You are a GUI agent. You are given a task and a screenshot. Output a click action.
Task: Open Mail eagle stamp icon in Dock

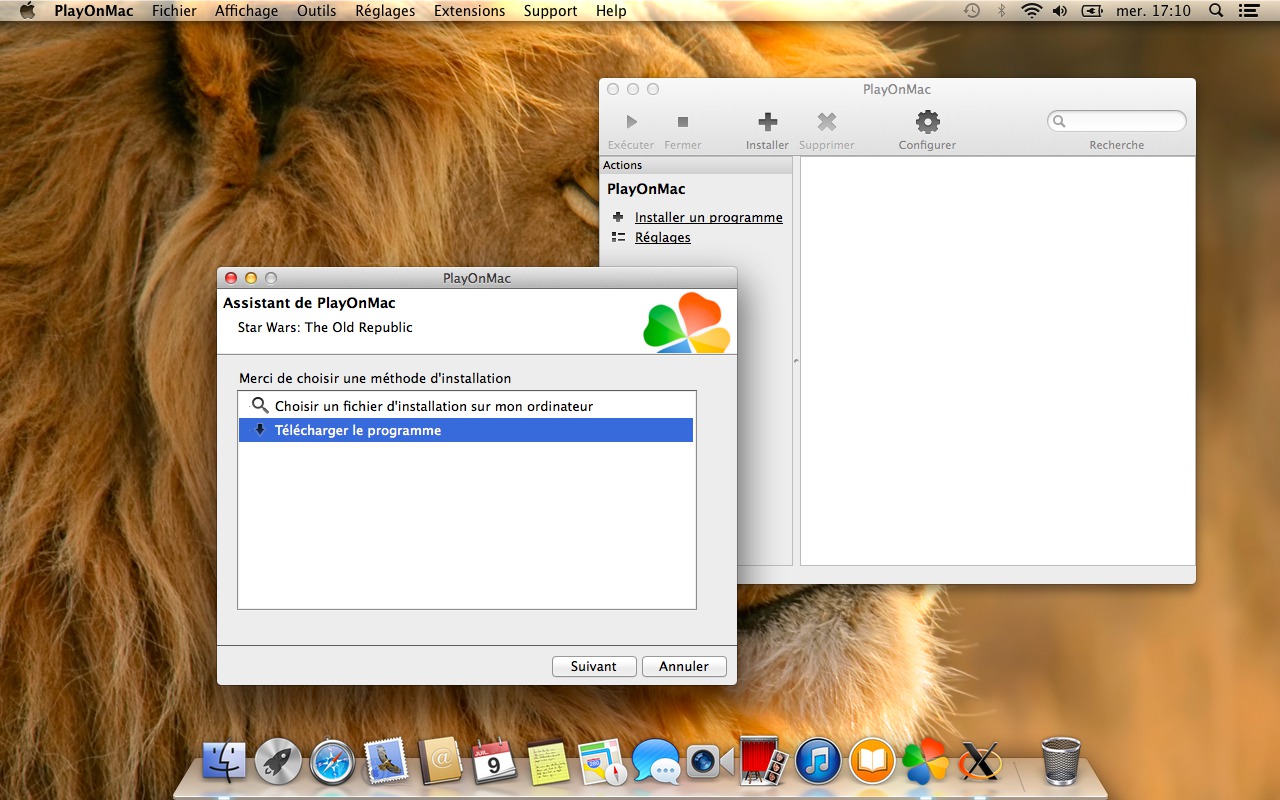click(x=386, y=762)
